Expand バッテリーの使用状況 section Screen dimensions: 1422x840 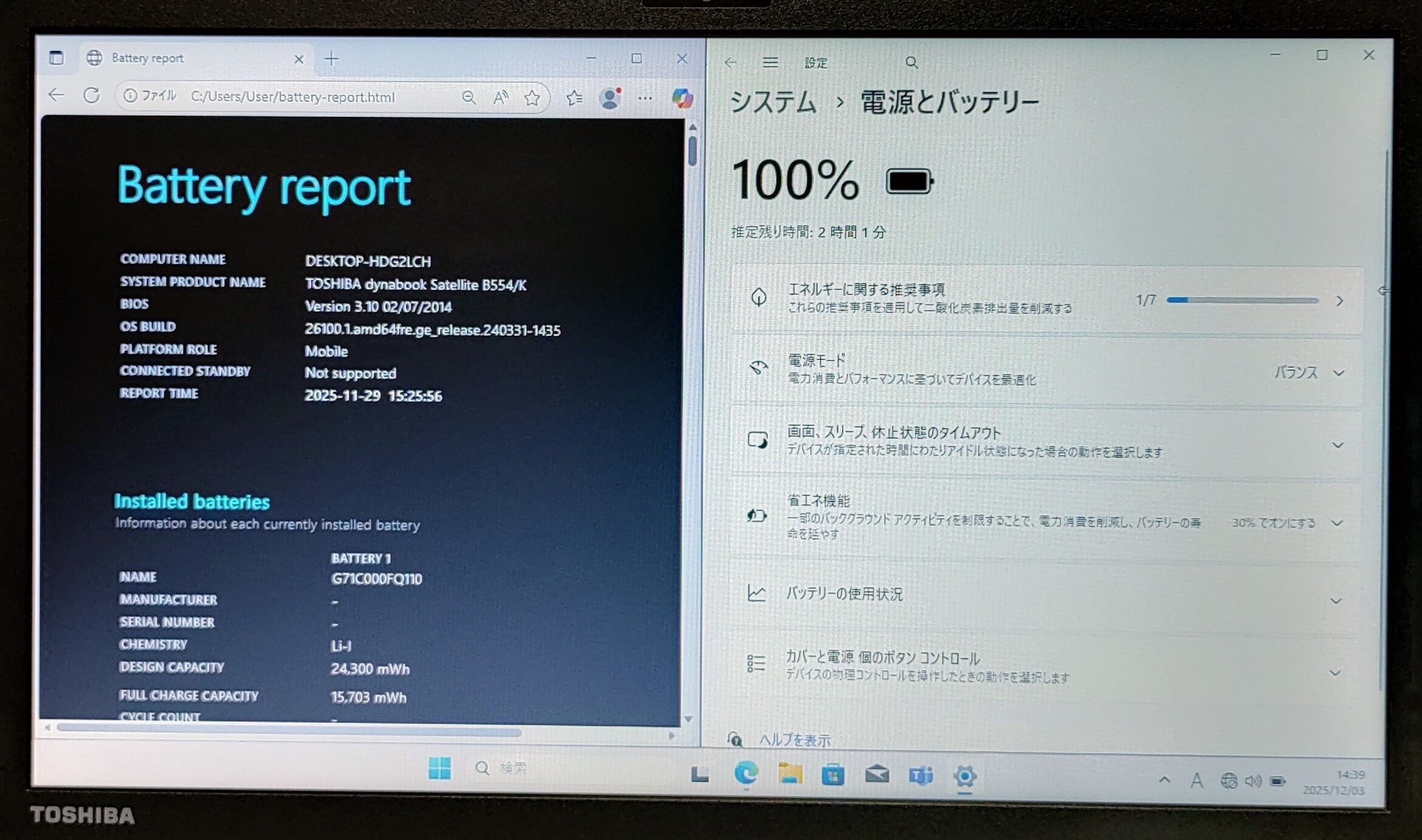point(1336,601)
